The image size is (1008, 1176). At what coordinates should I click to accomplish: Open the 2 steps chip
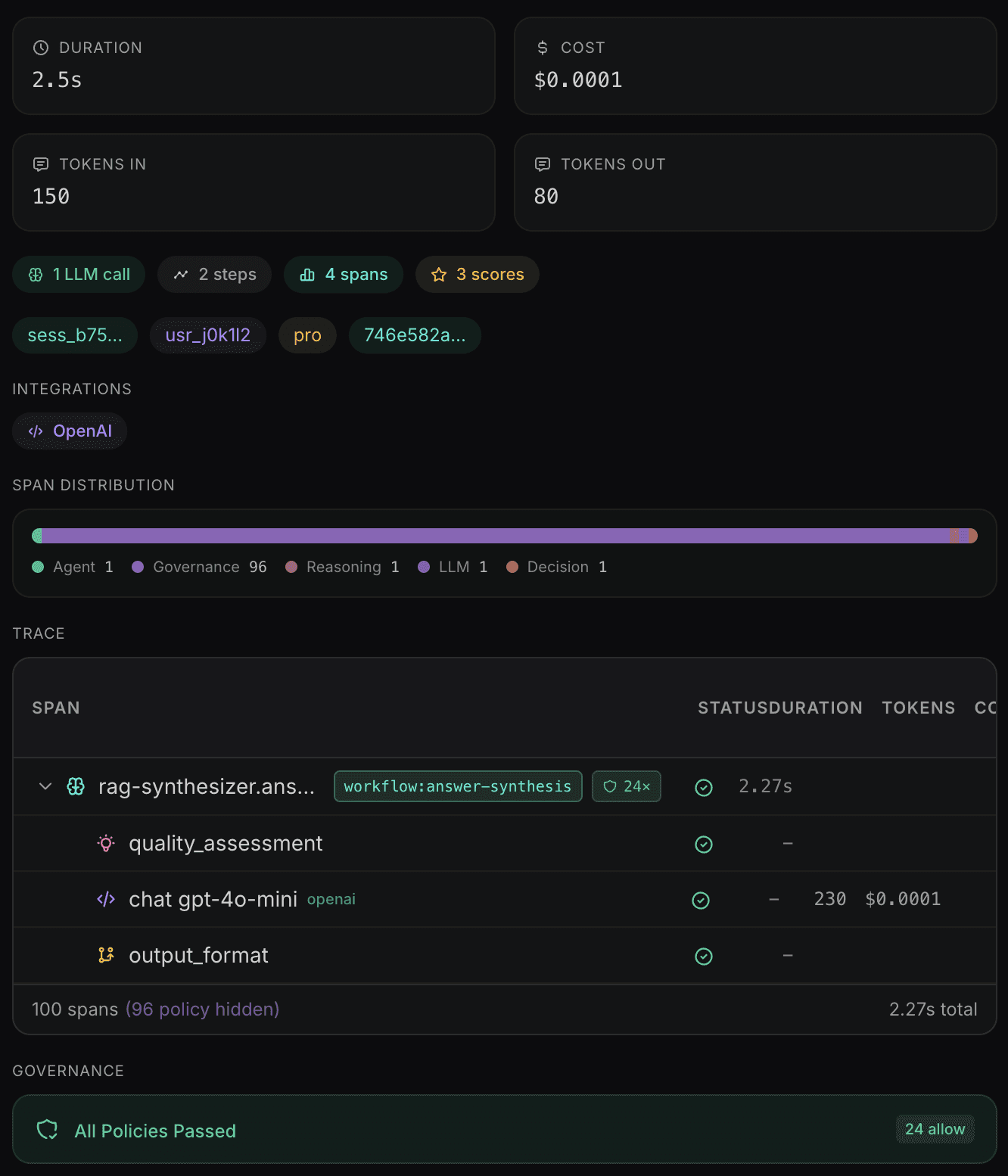coord(215,275)
